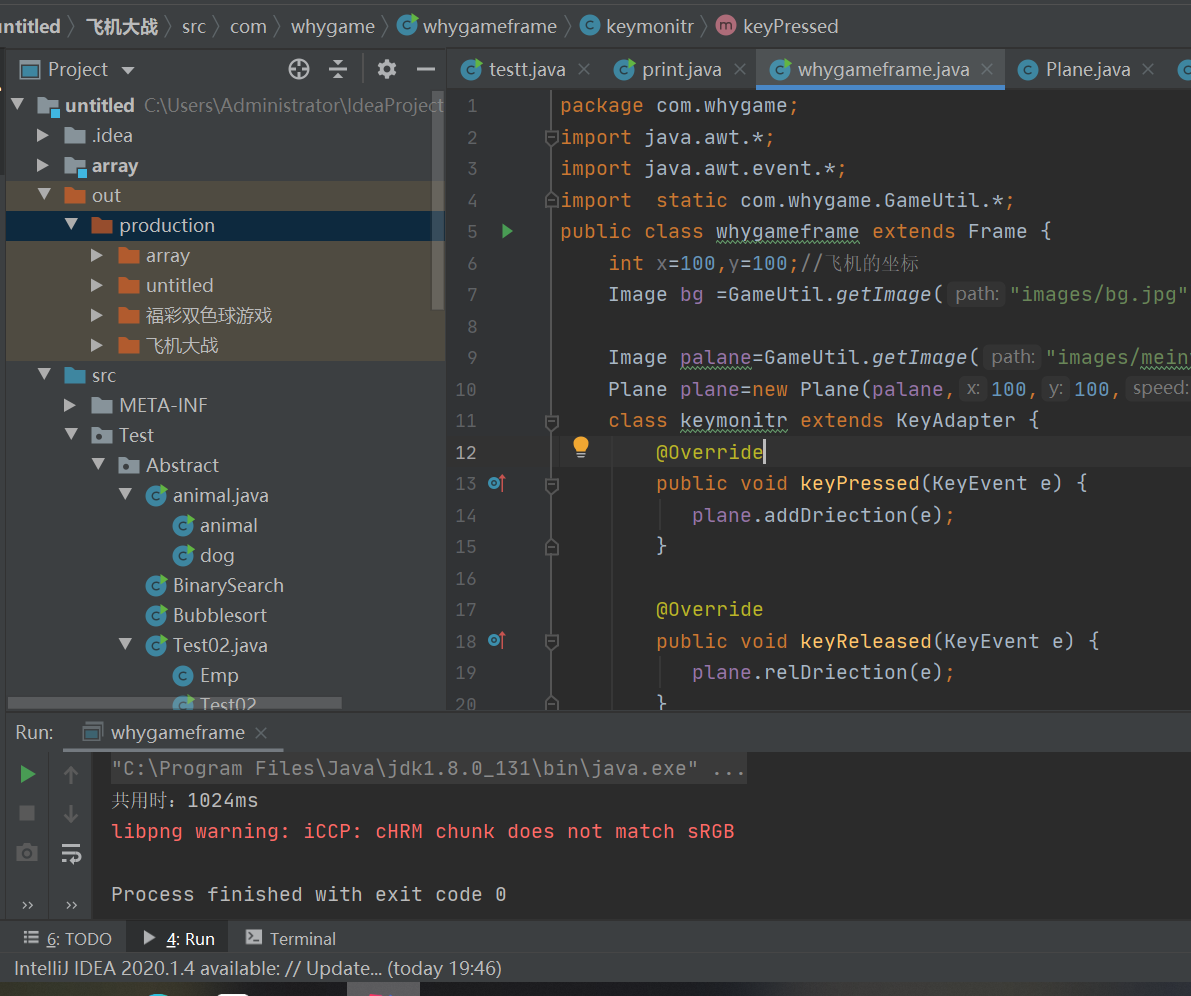
Task: Click override marker beside keyPressed line
Action: (x=497, y=483)
